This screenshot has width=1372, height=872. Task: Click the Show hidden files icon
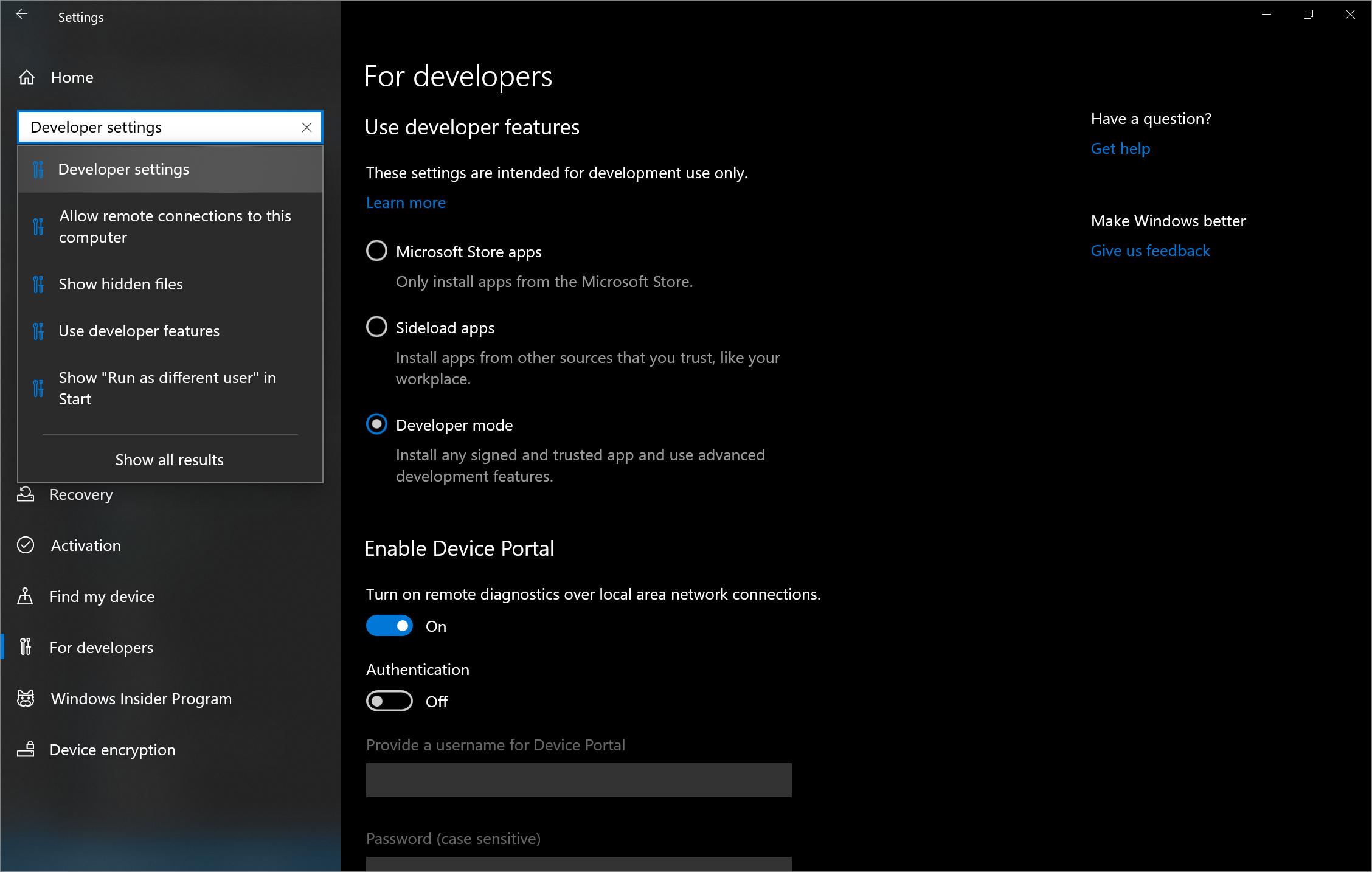(40, 283)
